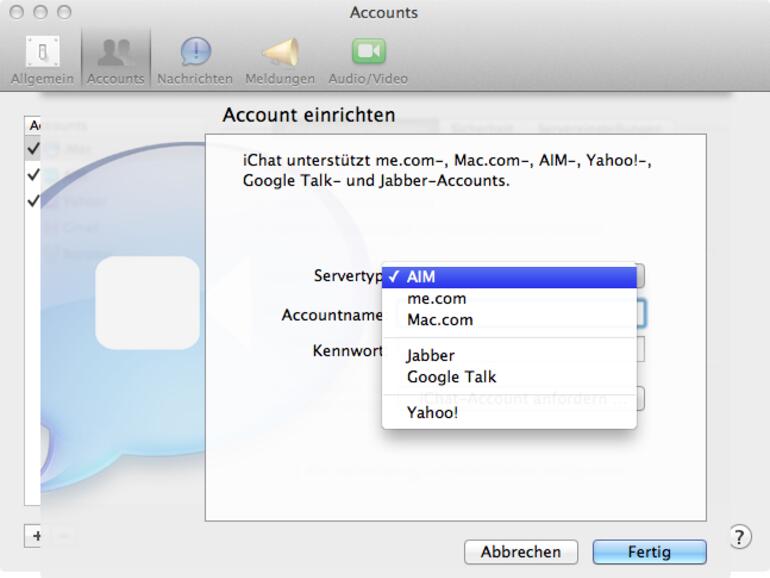Choose me.com as server type
The height and width of the screenshot is (578, 770).
tap(509, 299)
